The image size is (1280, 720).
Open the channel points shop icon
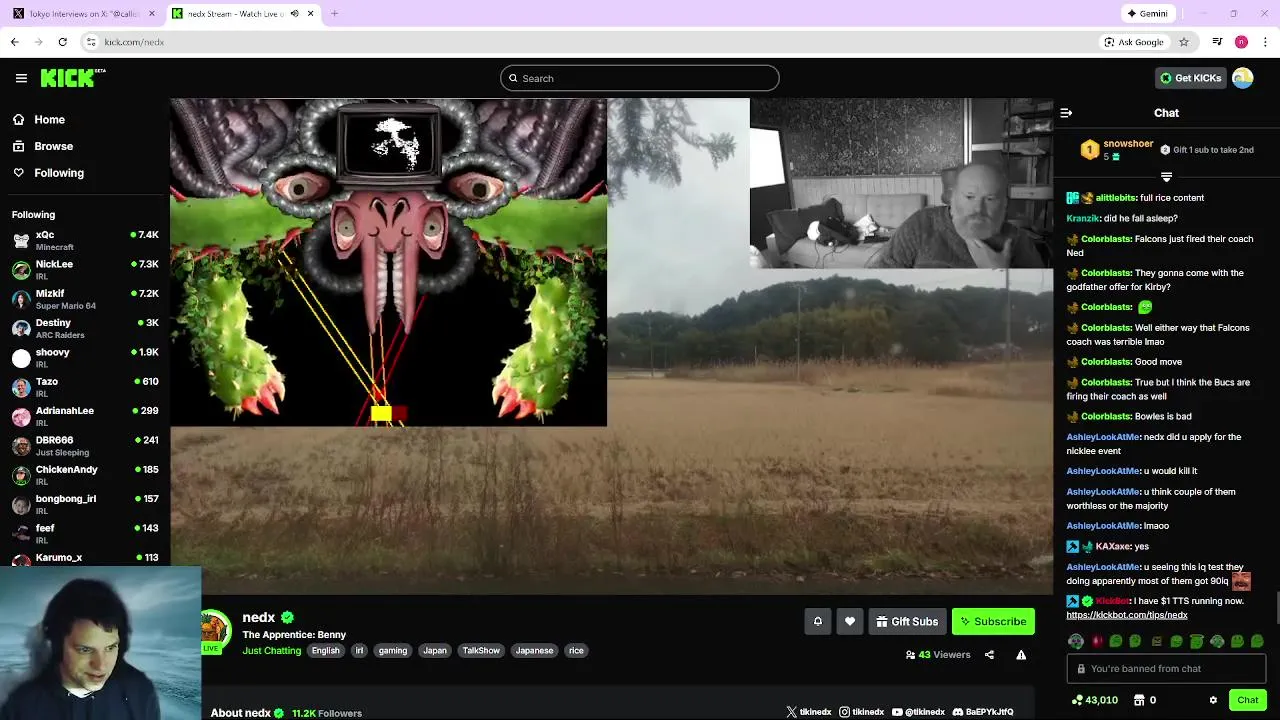(1139, 700)
